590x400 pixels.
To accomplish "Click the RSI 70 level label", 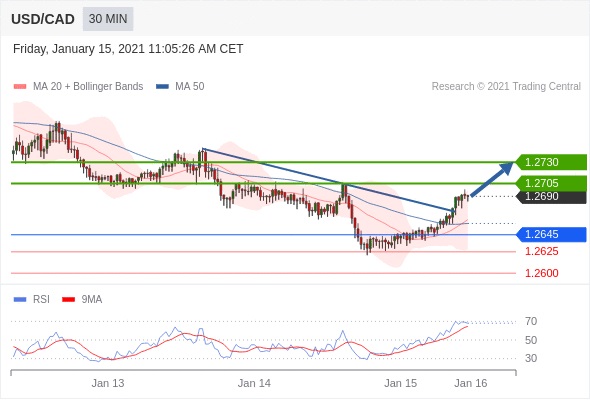I will tap(531, 321).
